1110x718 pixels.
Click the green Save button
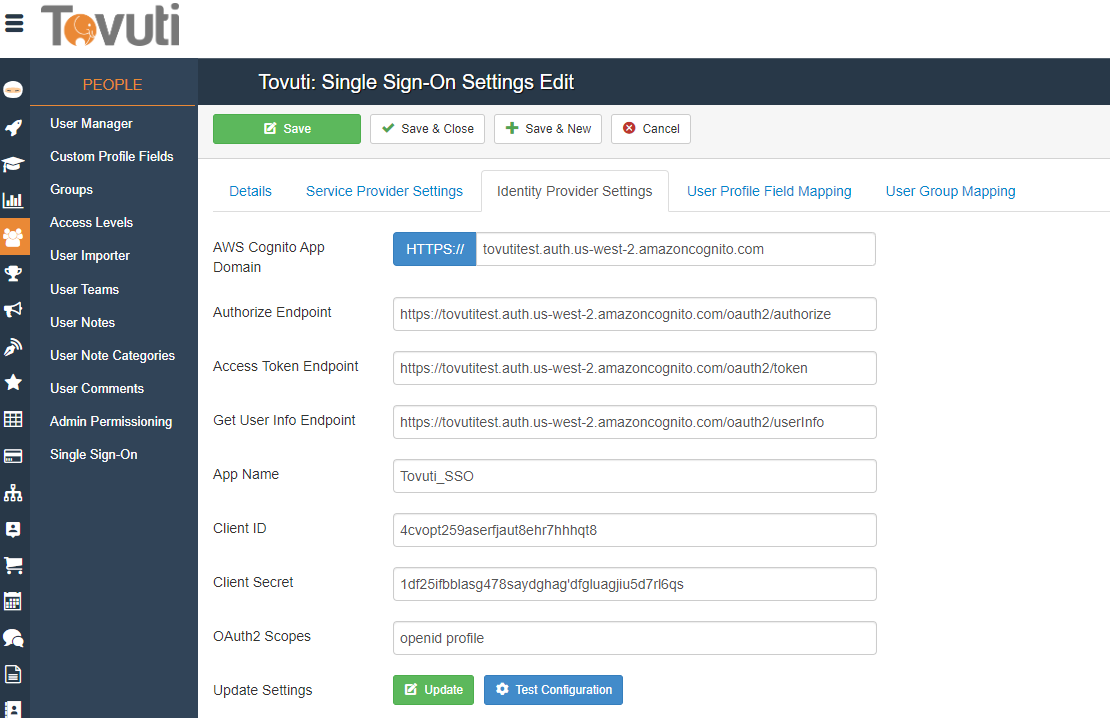[x=287, y=129]
